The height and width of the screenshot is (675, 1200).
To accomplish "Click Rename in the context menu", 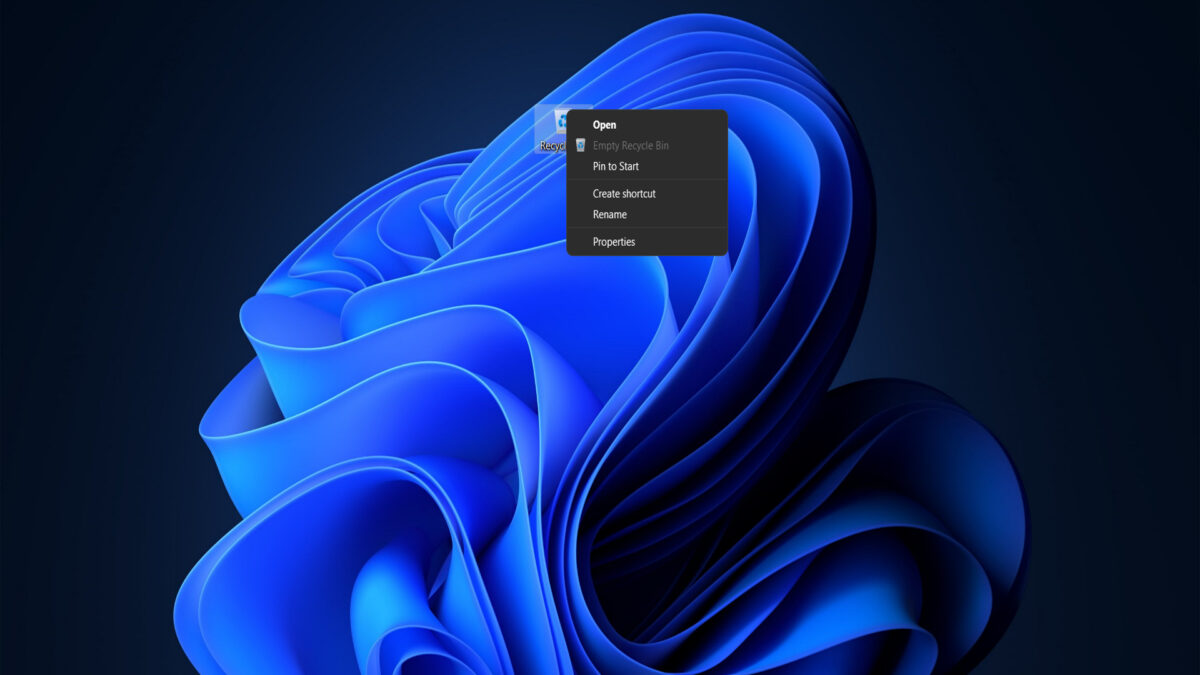I will pos(646,215).
